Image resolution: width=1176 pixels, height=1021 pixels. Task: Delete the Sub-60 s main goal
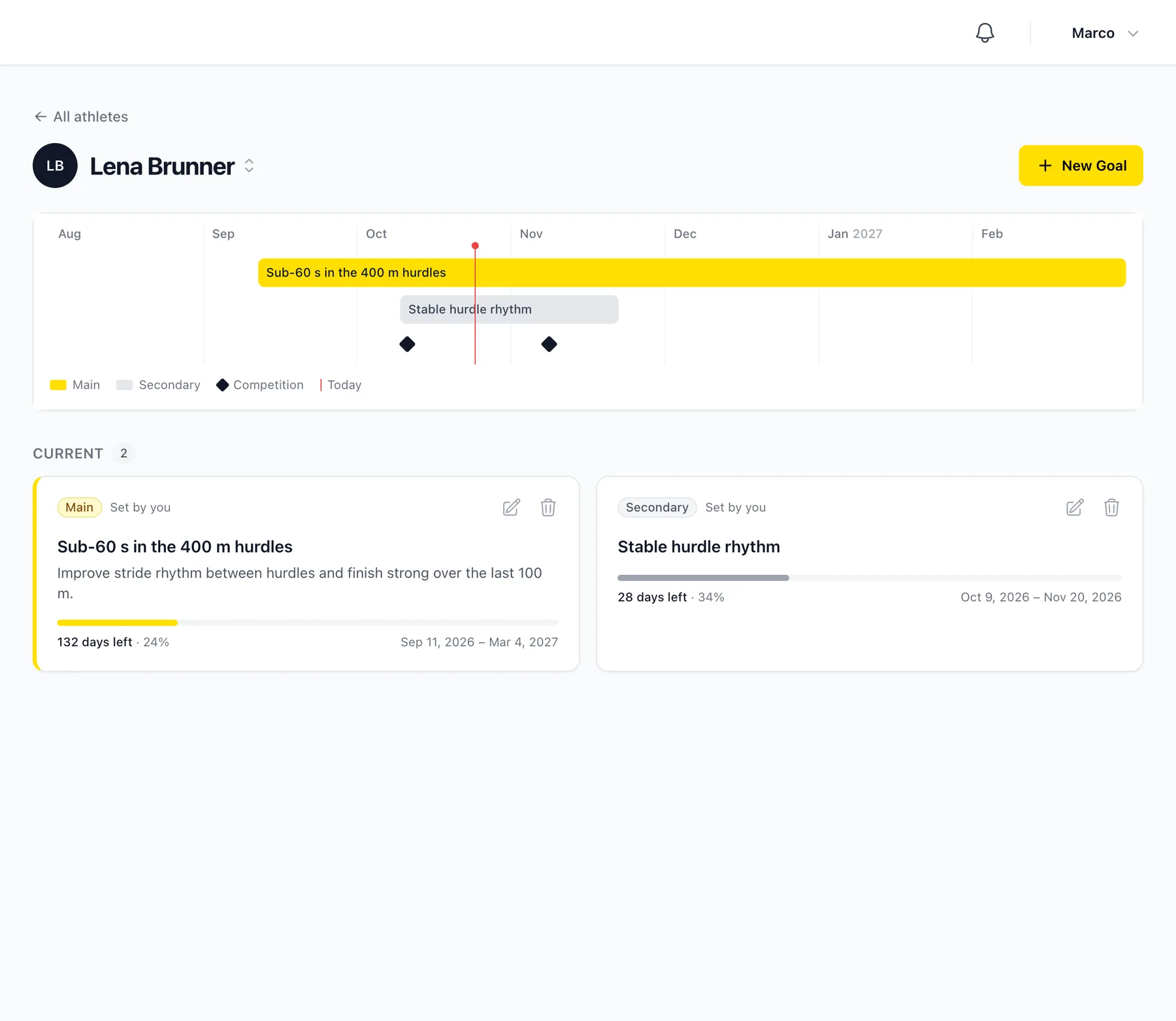tap(548, 508)
